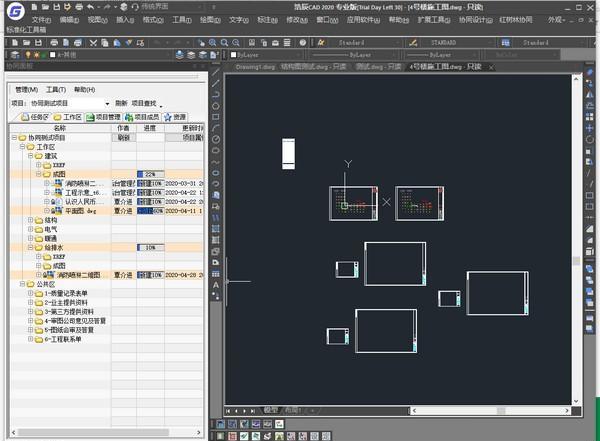
Task: Select the Multiline Text A tool
Action: point(216,285)
